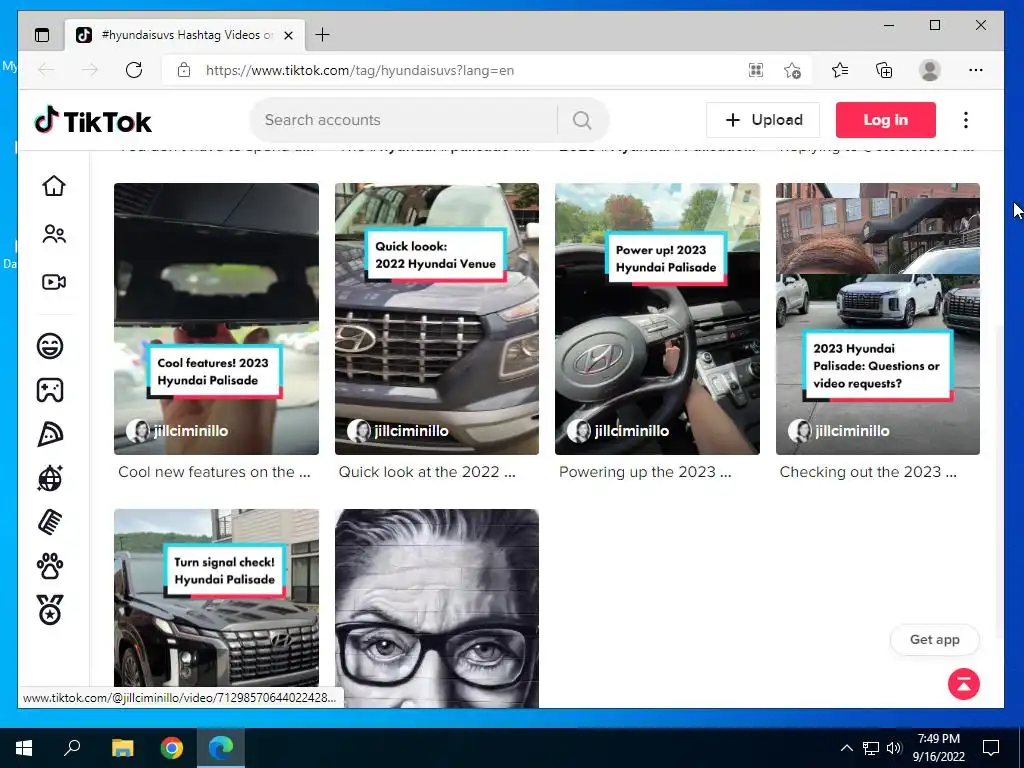This screenshot has height=768, width=1024.
Task: Click Microsoft Edge taskbar icon
Action: coord(221,748)
